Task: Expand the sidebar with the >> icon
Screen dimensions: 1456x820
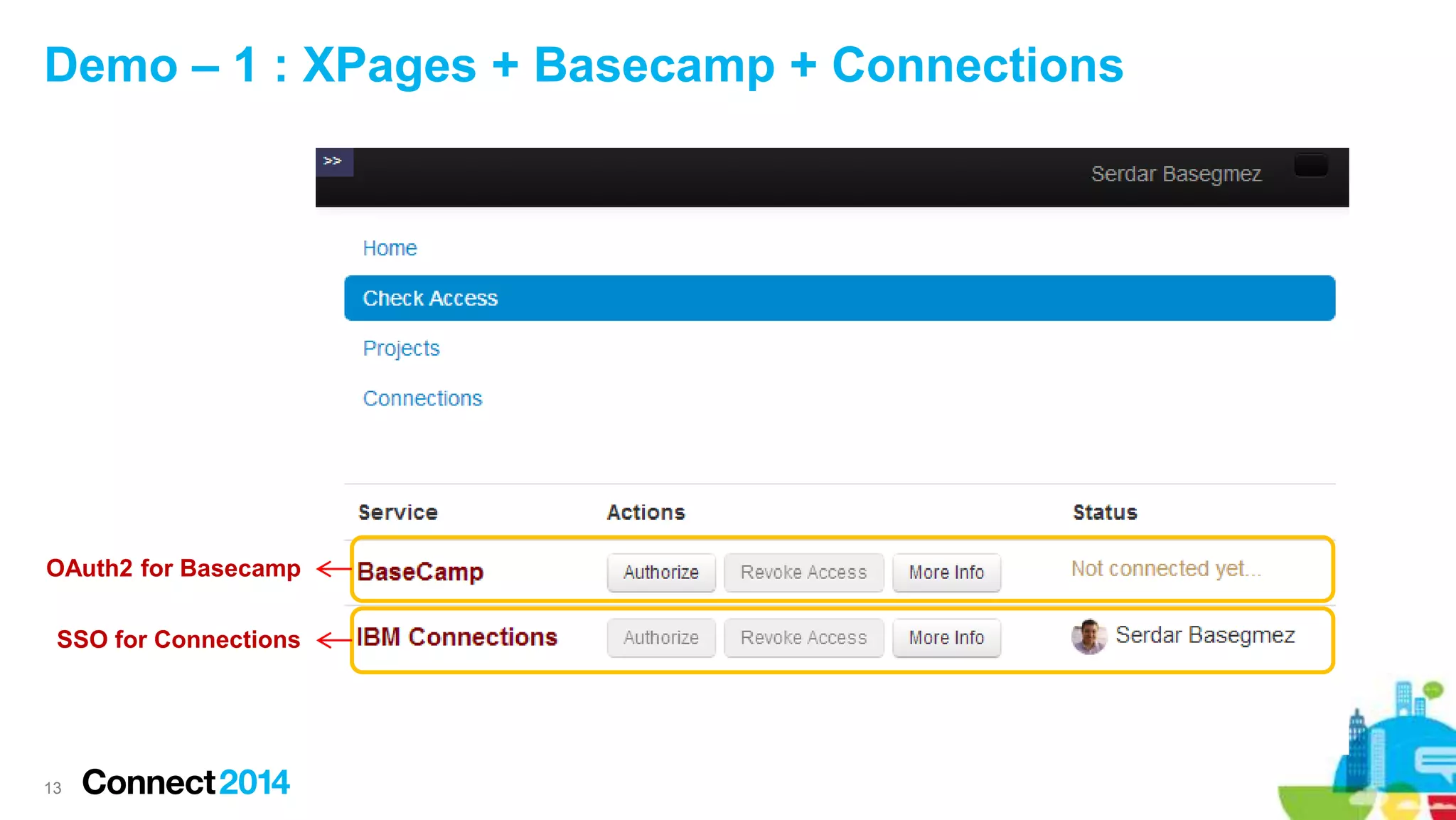Action: (x=334, y=162)
